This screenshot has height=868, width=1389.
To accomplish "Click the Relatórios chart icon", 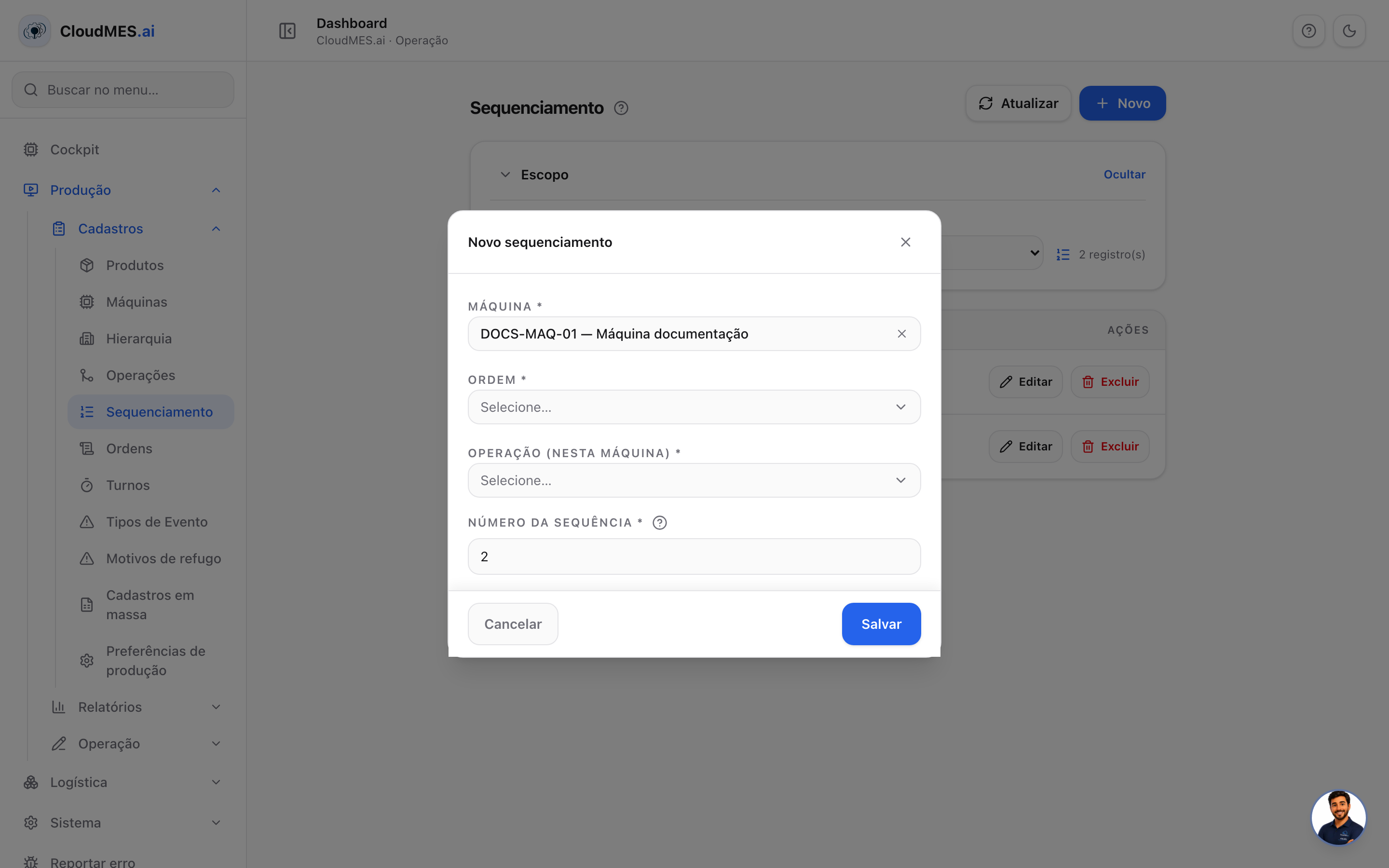I will (58, 706).
